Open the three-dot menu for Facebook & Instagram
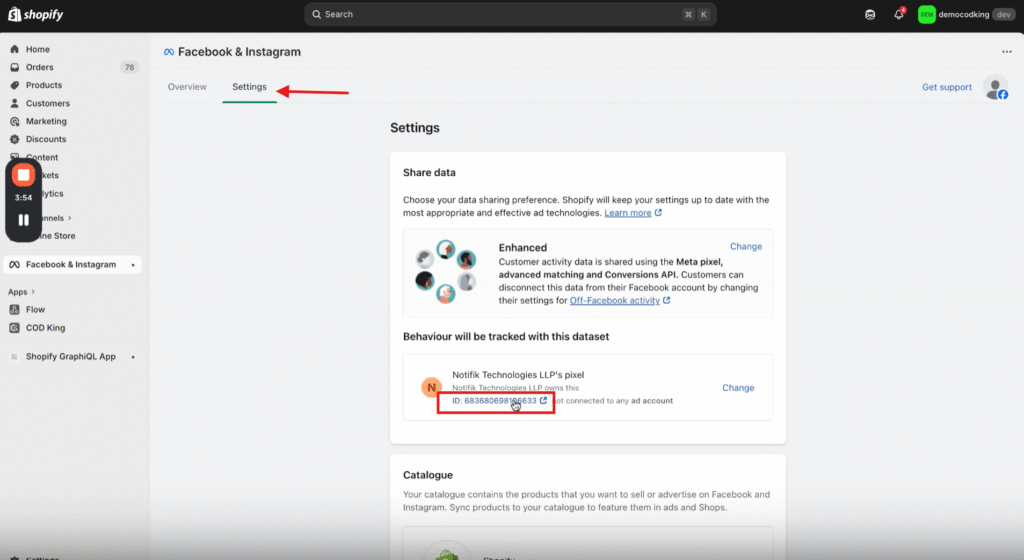The width and height of the screenshot is (1024, 560). (1006, 52)
